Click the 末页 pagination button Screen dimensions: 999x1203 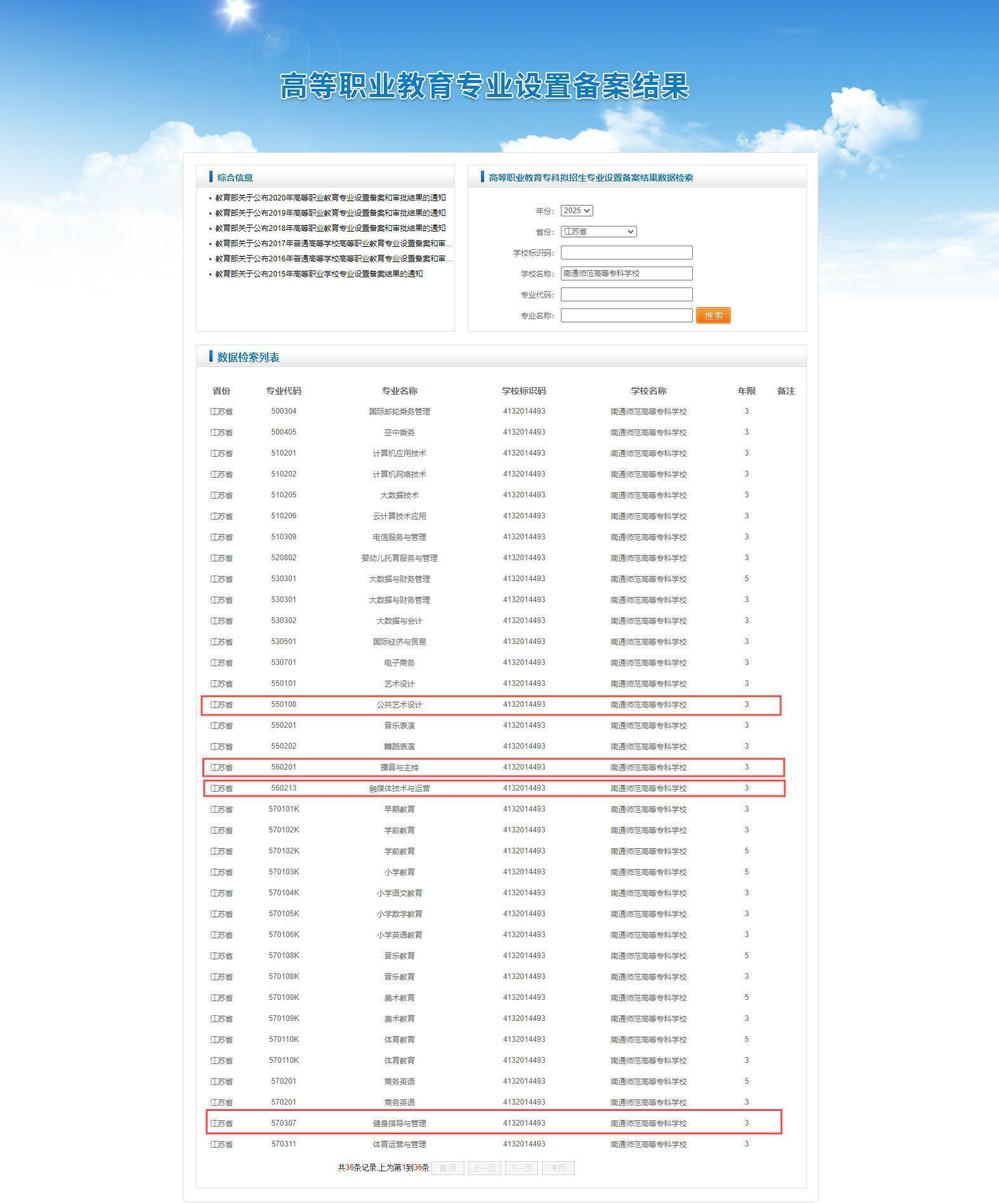pos(557,1168)
